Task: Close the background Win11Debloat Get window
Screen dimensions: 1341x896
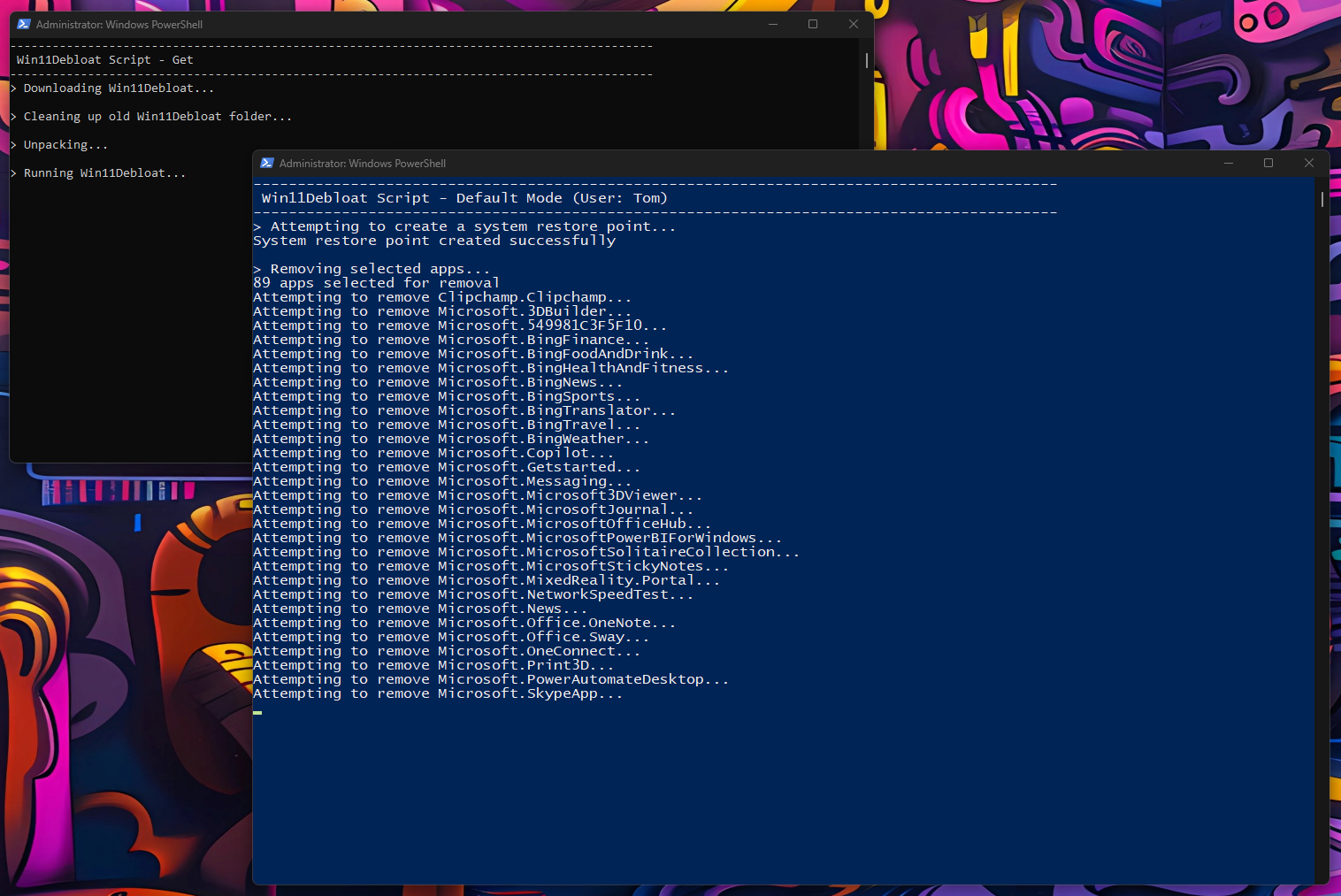Action: pos(854,25)
